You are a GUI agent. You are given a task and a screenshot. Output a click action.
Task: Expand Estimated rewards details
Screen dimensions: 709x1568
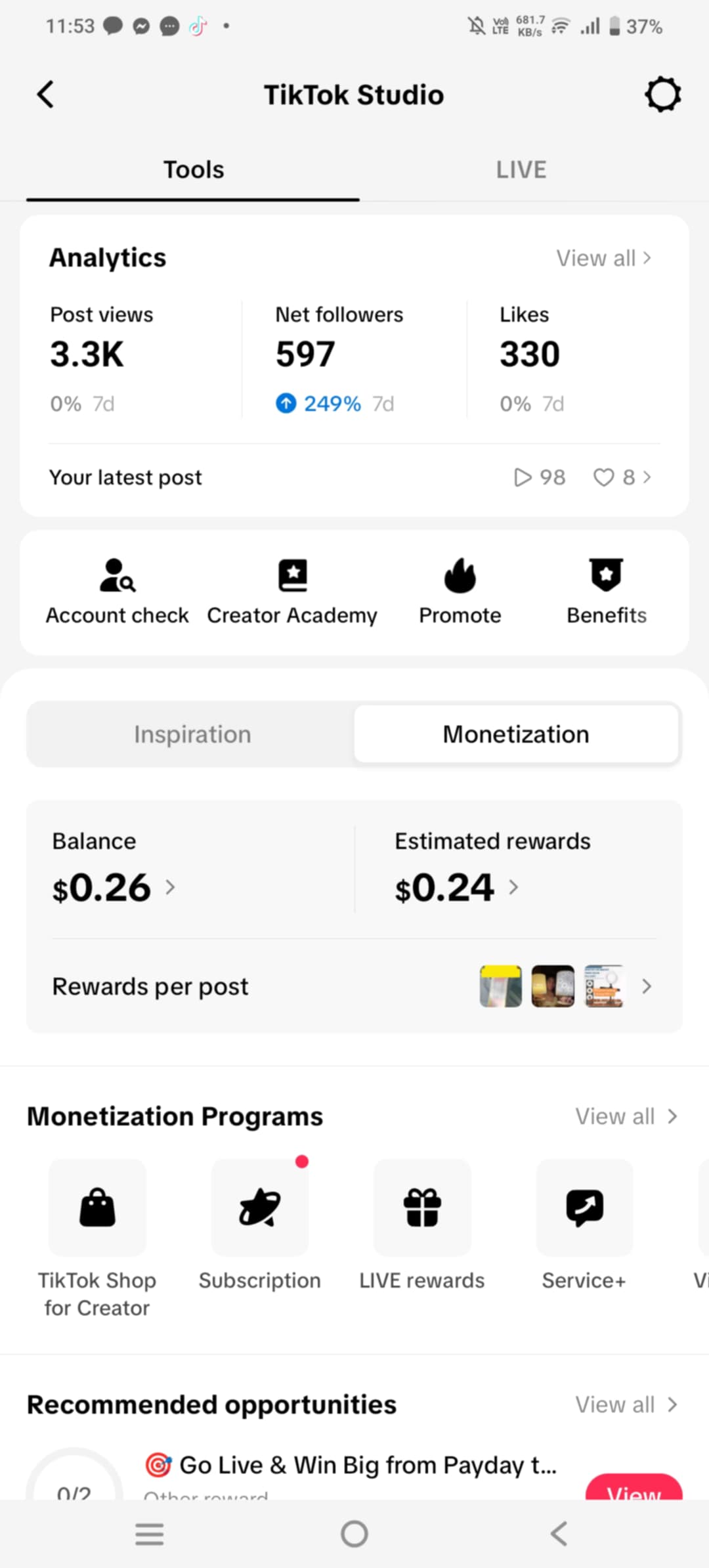tap(456, 888)
